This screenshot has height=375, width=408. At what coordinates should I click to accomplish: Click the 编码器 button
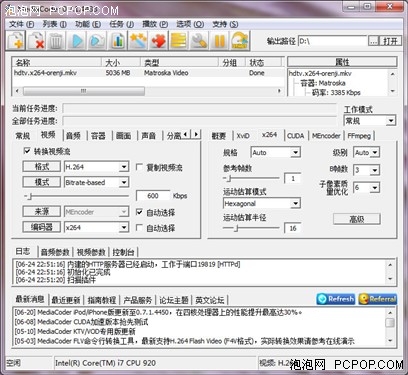(x=42, y=227)
